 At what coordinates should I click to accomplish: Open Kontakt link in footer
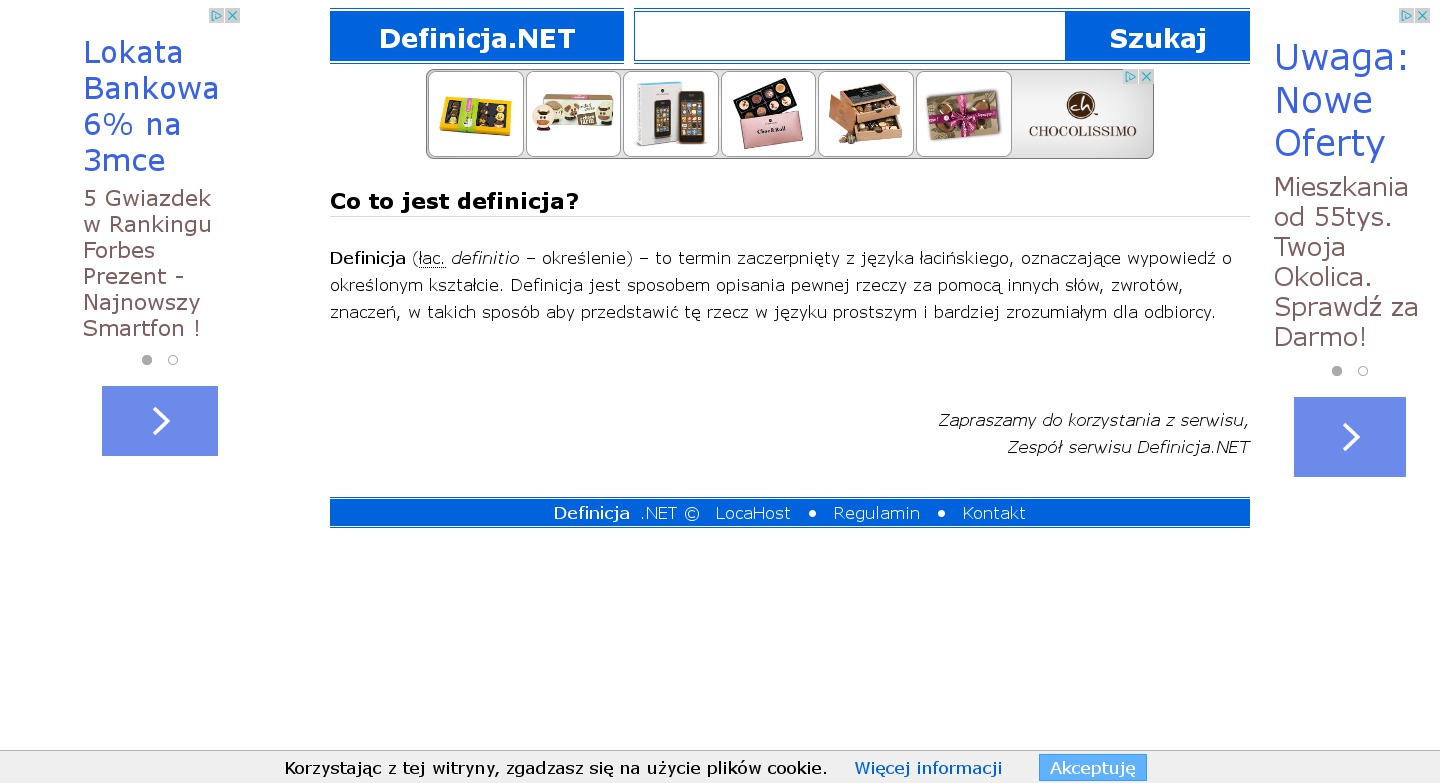993,513
